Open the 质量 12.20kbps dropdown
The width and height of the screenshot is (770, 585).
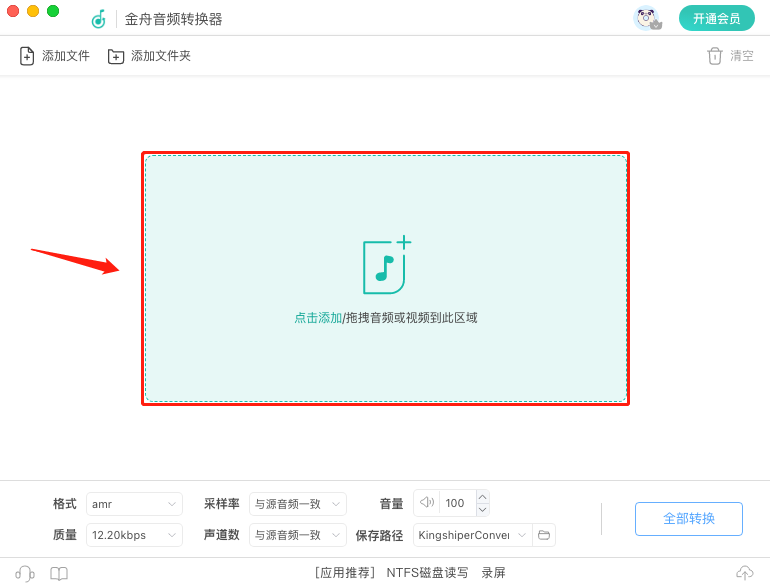(134, 535)
